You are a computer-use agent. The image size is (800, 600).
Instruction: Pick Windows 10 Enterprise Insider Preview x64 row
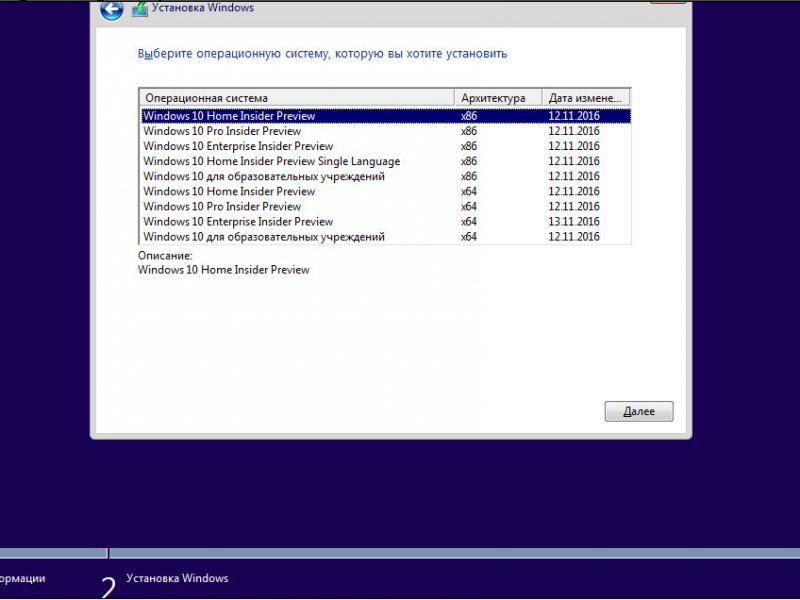pyautogui.click(x=386, y=221)
